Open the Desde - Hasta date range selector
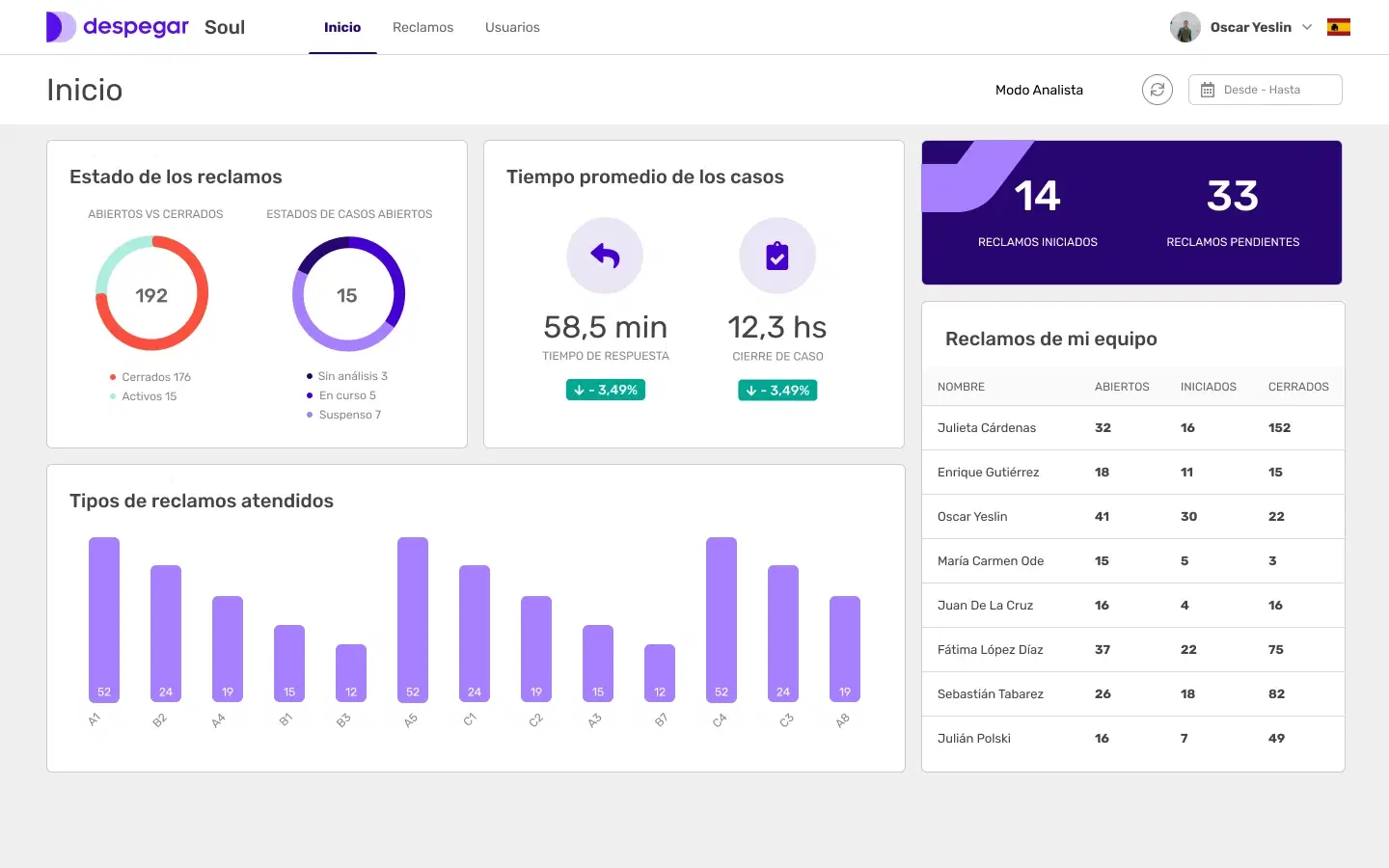Screen dimensions: 1389x868 (1265, 89)
